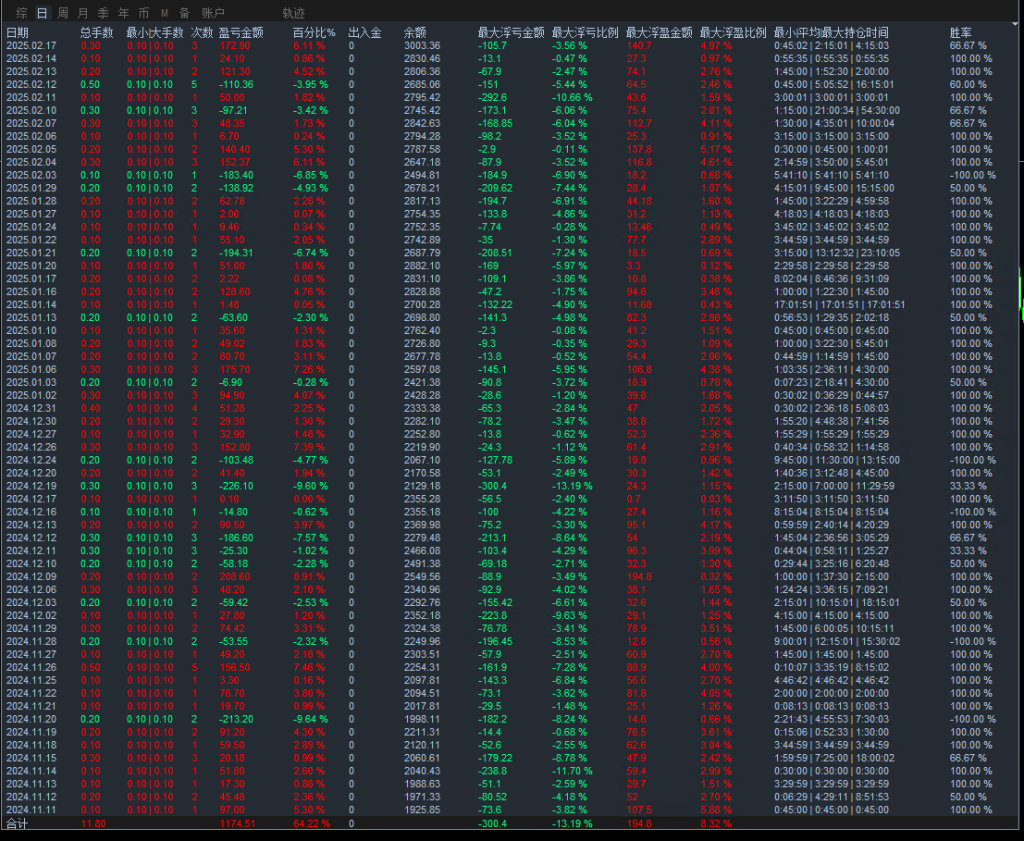The width and height of the screenshot is (1024, 841).
Task: Switch to the 综 summary tab
Action: [x=22, y=13]
